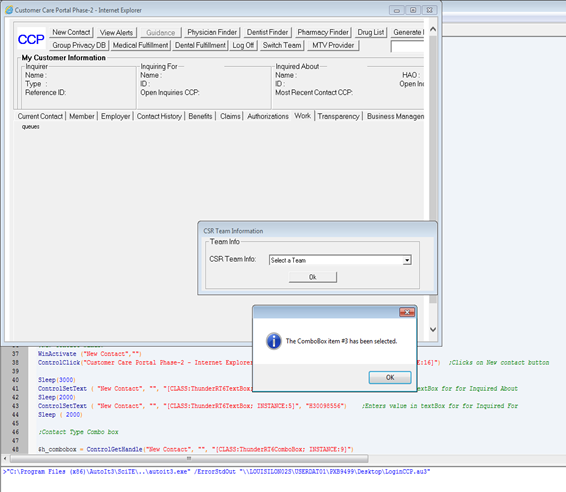Switch to the Member tab

[x=82, y=116]
